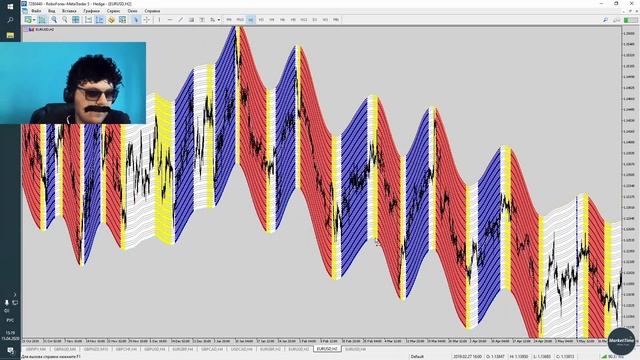Open Windows search from the taskbar

10,20
